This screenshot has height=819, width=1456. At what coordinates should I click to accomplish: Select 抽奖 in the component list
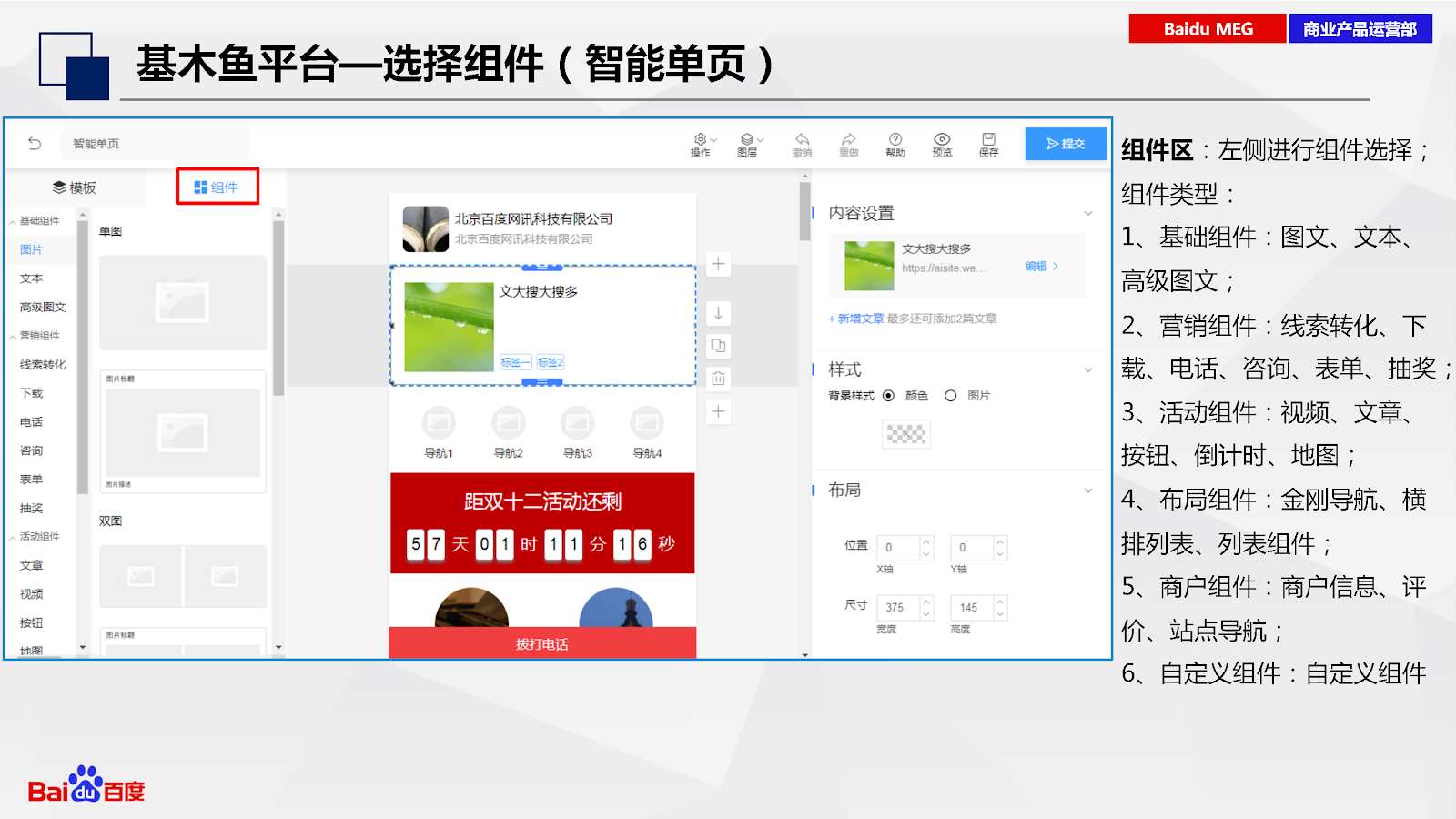(32, 509)
